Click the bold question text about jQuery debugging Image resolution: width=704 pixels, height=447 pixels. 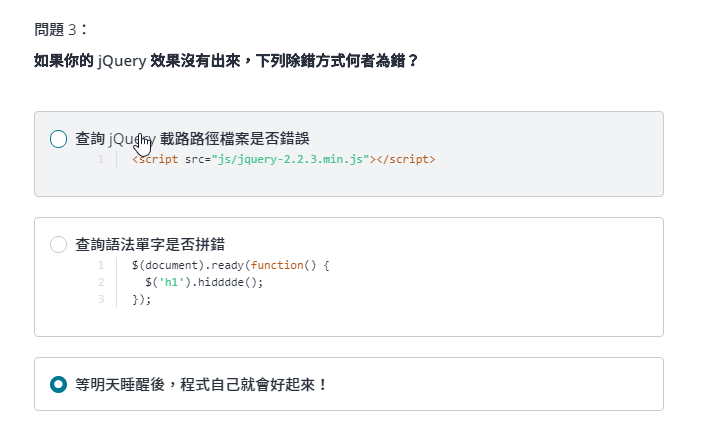(226, 61)
